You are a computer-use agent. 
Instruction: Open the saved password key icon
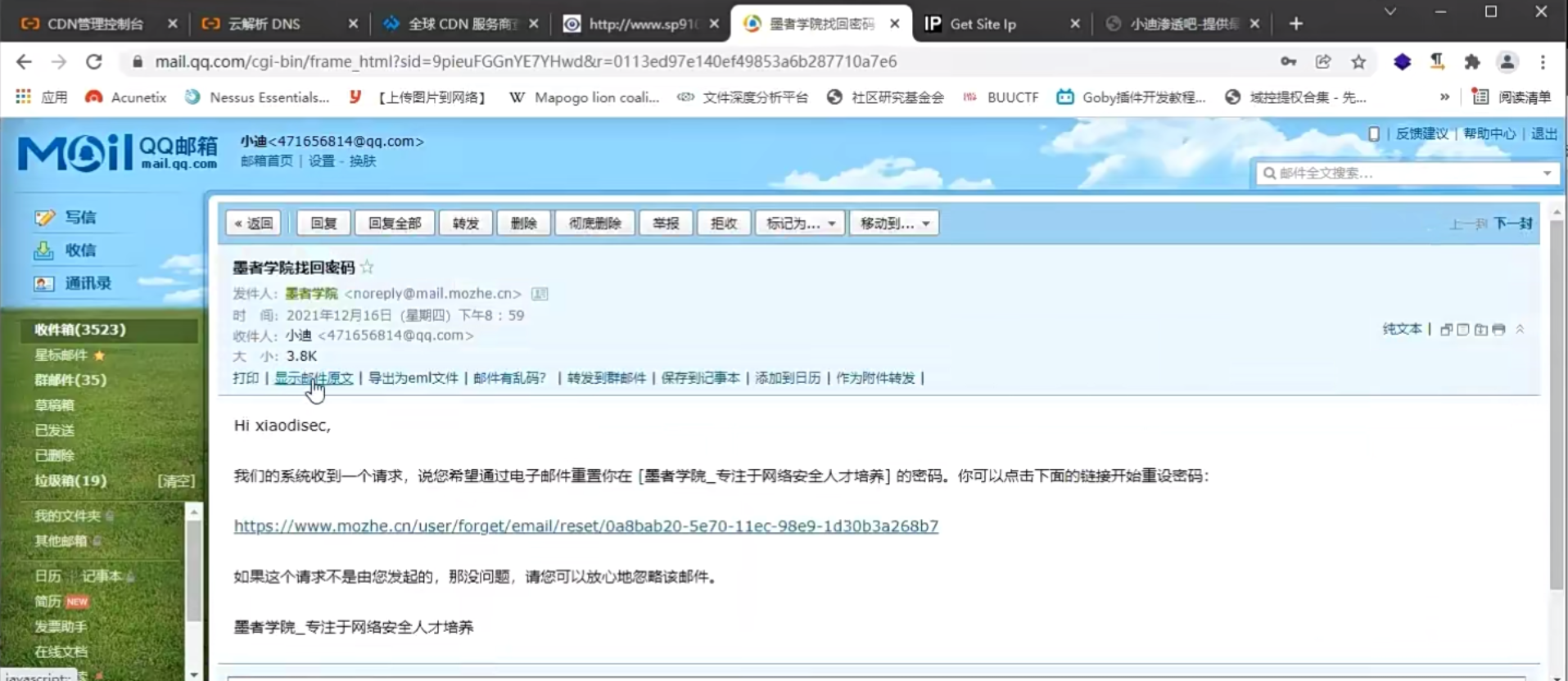[1288, 61]
